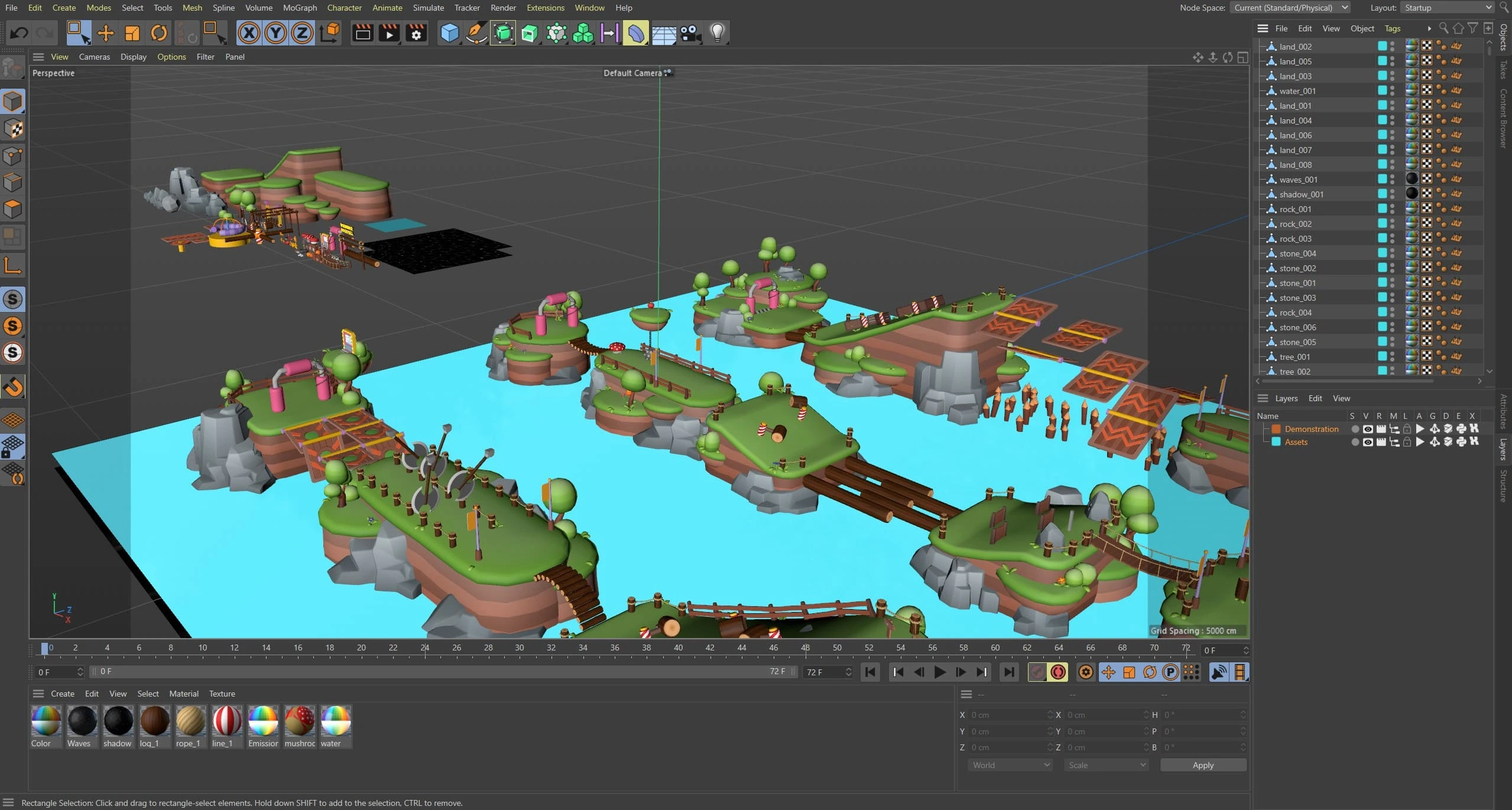Screen dimensions: 1512x810
Task: Toggle Assets layer visibility eye
Action: coord(1367,442)
